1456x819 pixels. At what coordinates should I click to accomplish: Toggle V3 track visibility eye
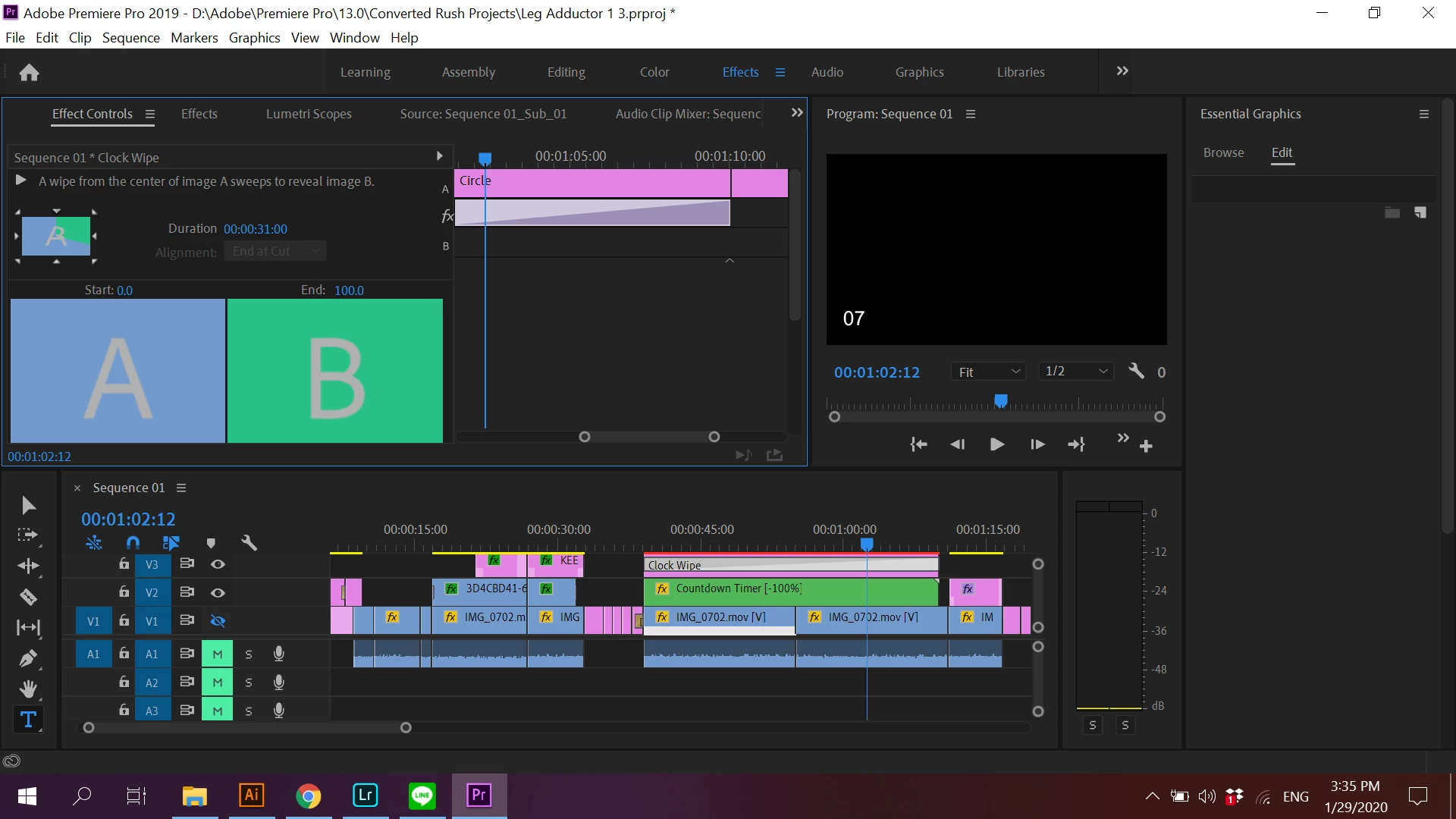point(218,564)
